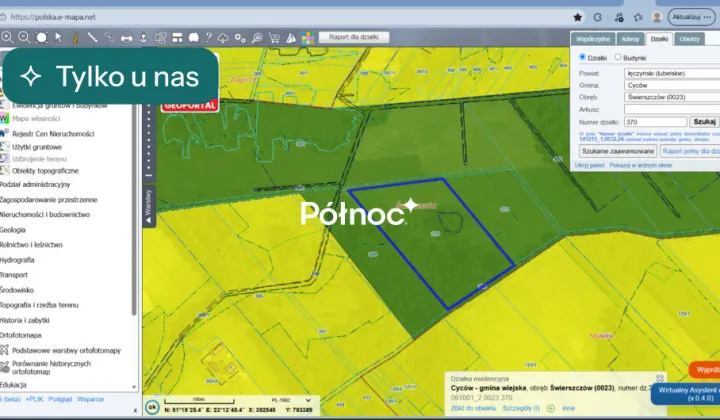Click the window layout toolbar icon
Viewport: 720px width, 420px height.
[177, 38]
